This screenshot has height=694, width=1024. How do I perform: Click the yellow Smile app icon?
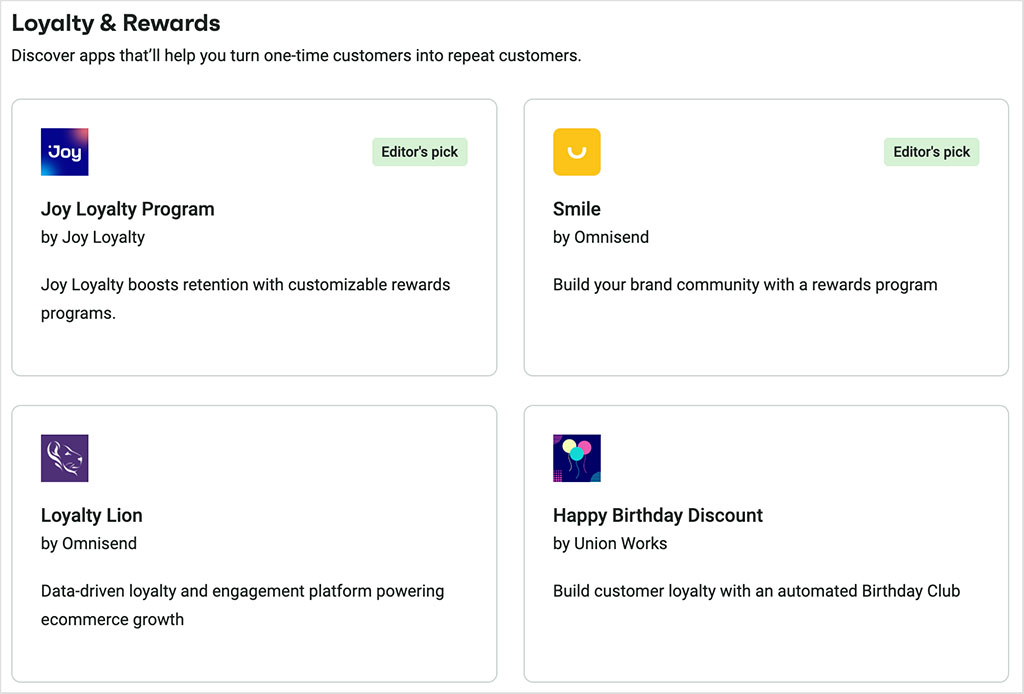click(577, 152)
